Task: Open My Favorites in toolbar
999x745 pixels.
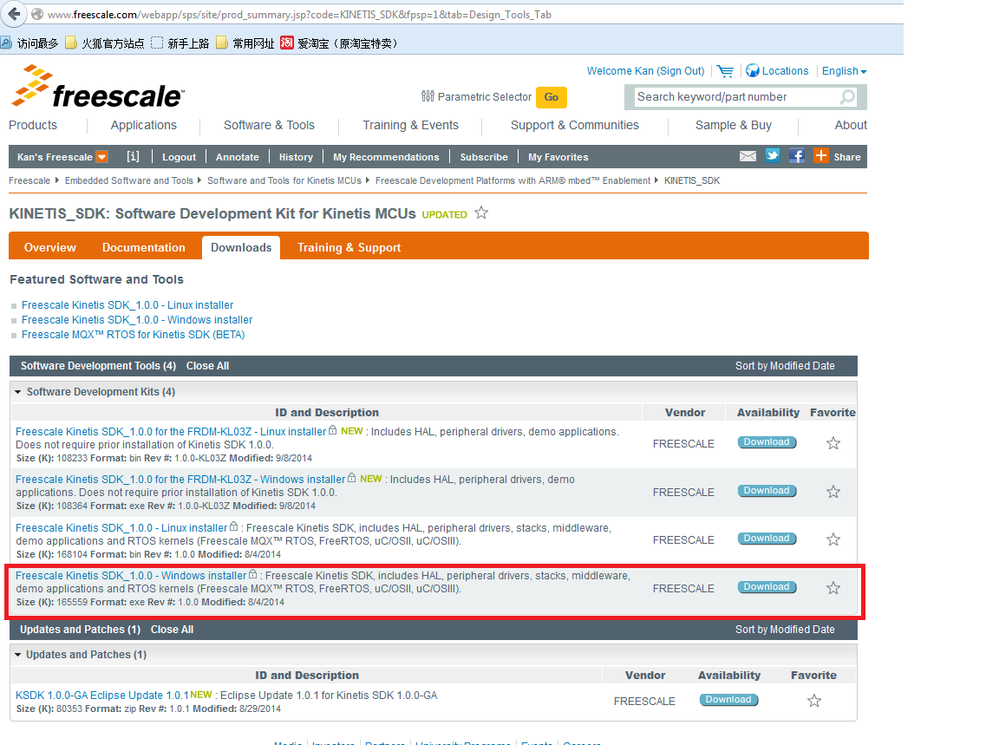Action: [x=558, y=157]
